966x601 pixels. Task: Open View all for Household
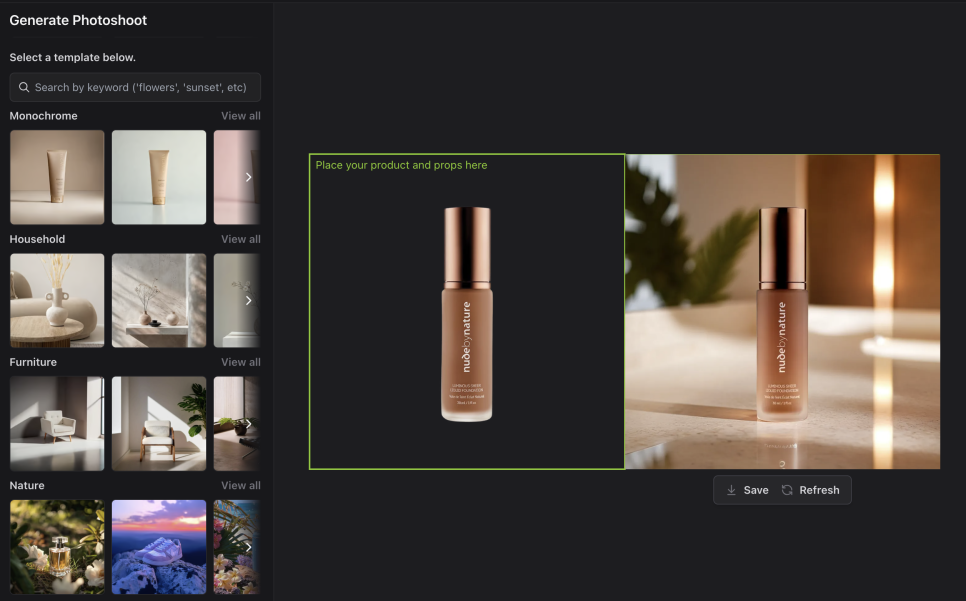241,239
